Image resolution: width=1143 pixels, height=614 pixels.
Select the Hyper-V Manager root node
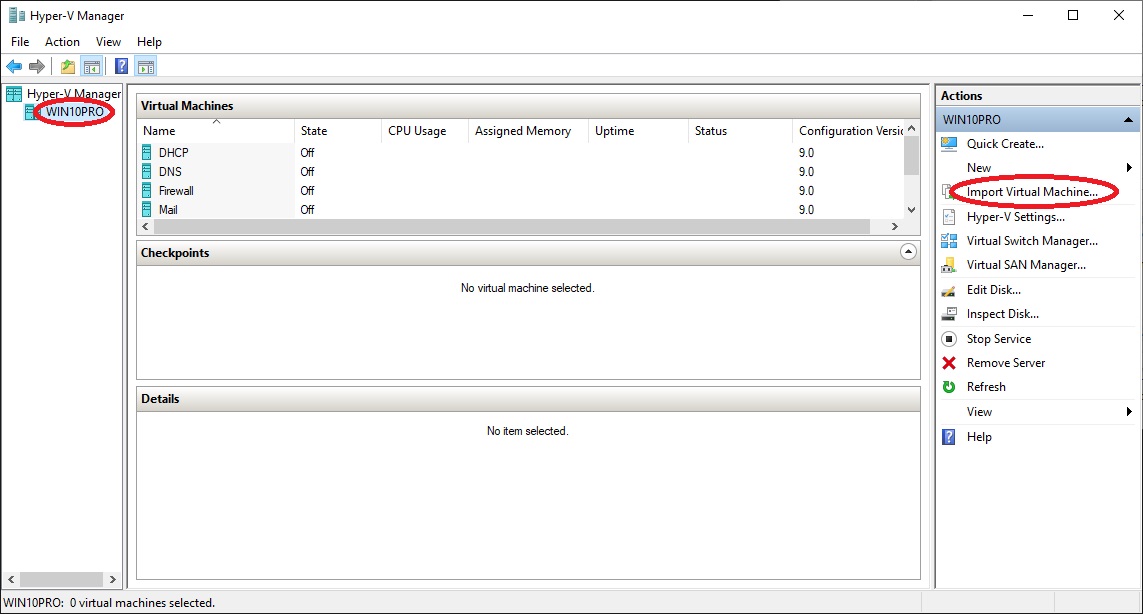click(x=74, y=94)
